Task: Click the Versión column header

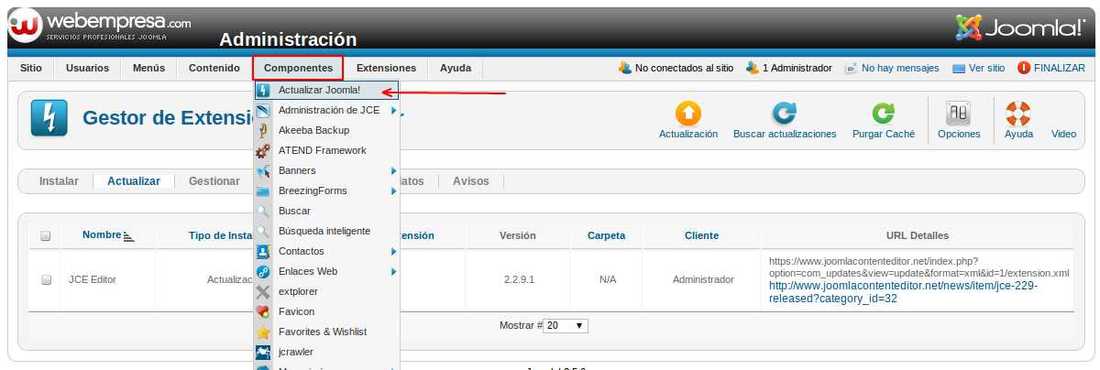Action: click(518, 236)
